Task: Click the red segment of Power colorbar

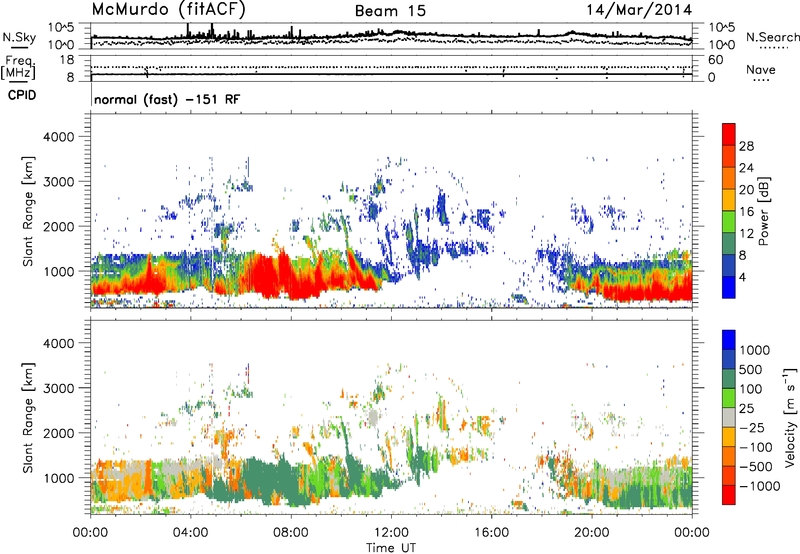Action: tap(729, 134)
